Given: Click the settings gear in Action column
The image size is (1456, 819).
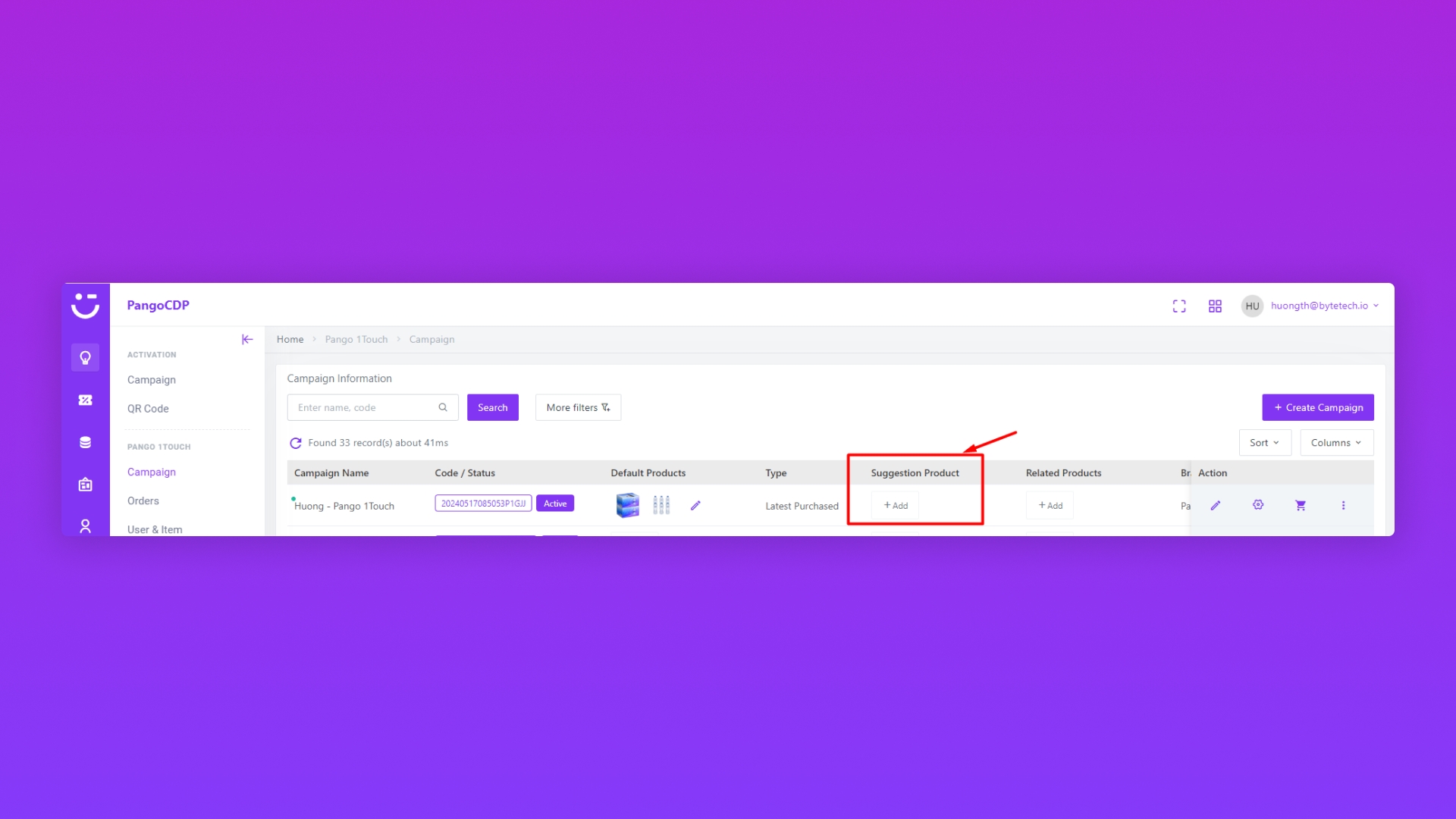Looking at the screenshot, I should [x=1258, y=505].
